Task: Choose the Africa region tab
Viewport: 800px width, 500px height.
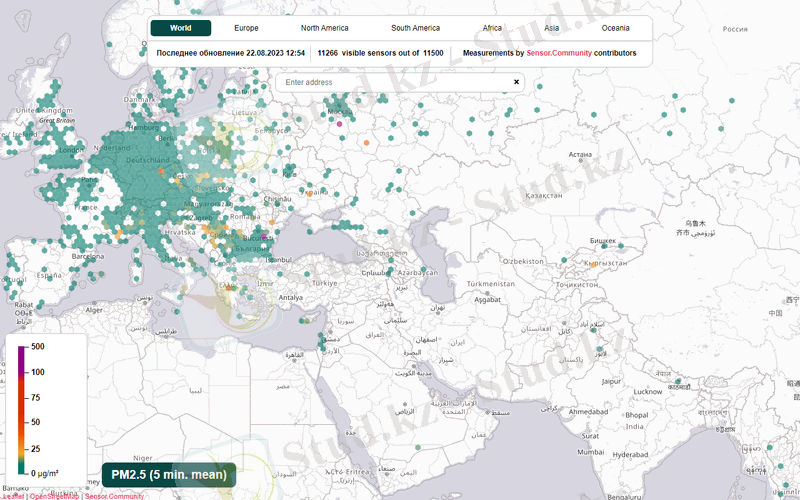Action: pos(493,28)
